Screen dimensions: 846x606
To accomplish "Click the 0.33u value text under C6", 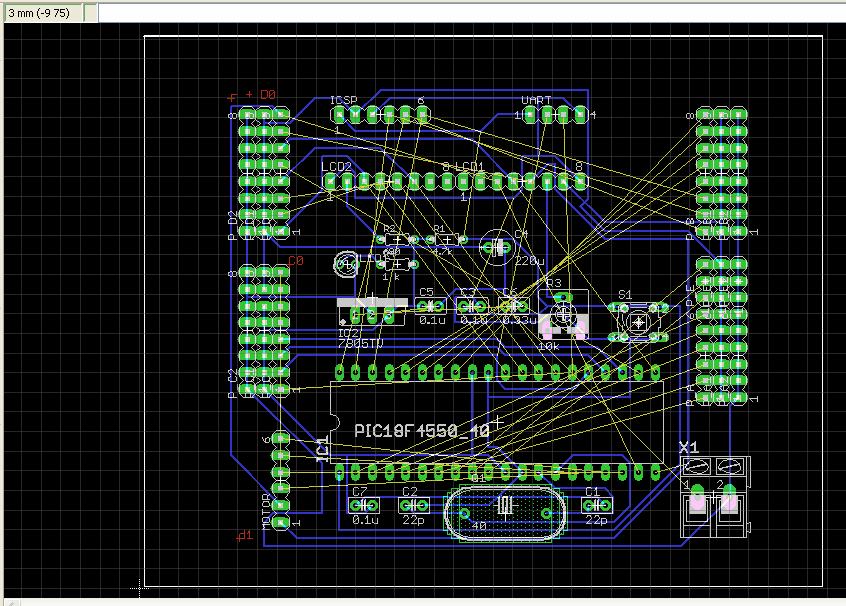I will pos(519,320).
